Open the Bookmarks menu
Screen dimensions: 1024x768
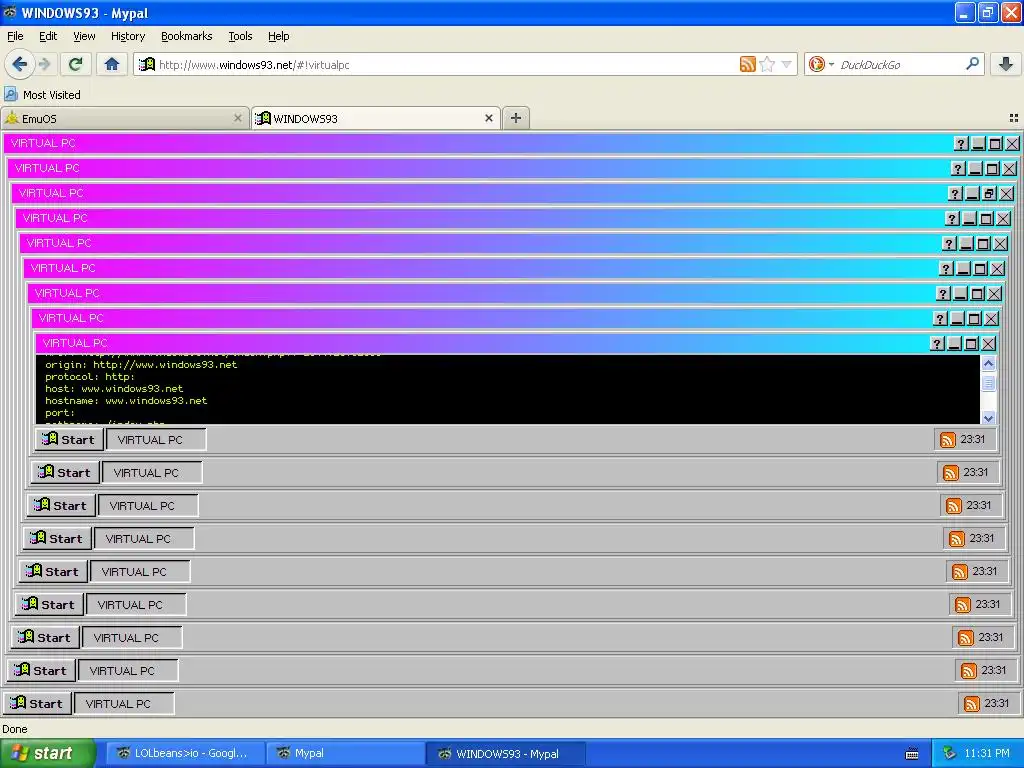click(x=186, y=36)
